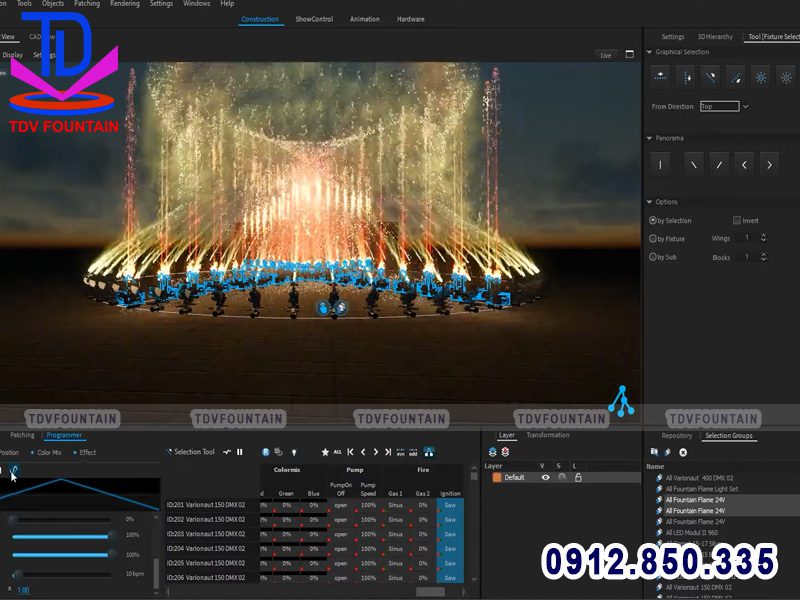The image size is (800, 600).
Task: Open the Windows menu
Action: click(196, 4)
